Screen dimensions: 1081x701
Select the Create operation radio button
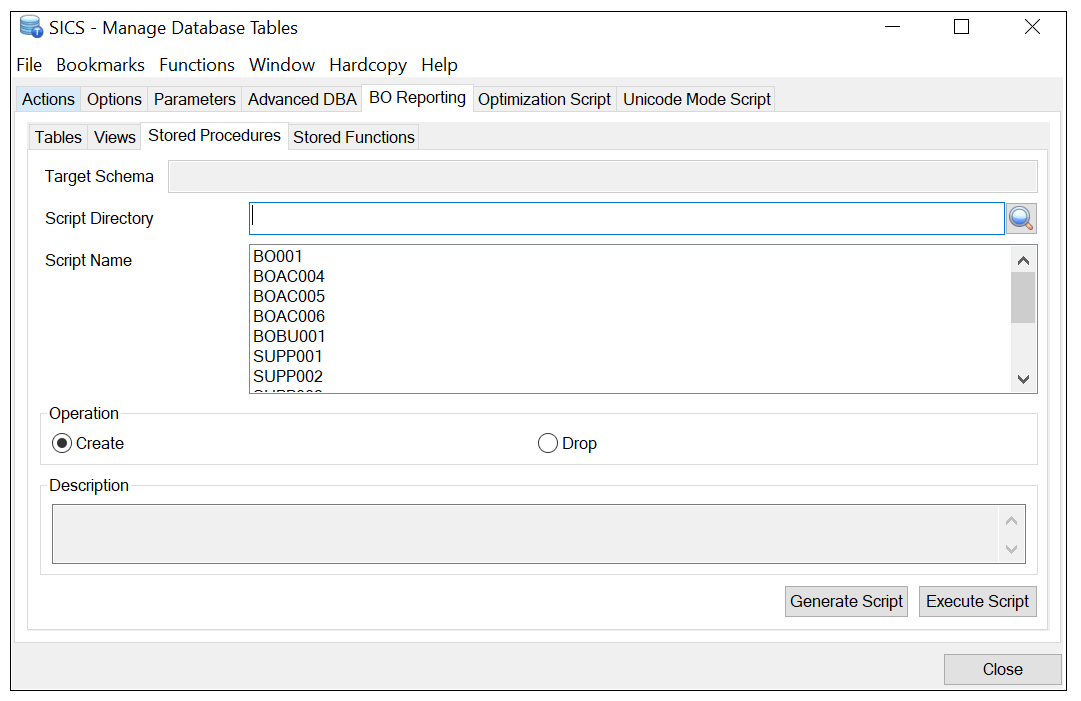point(62,443)
